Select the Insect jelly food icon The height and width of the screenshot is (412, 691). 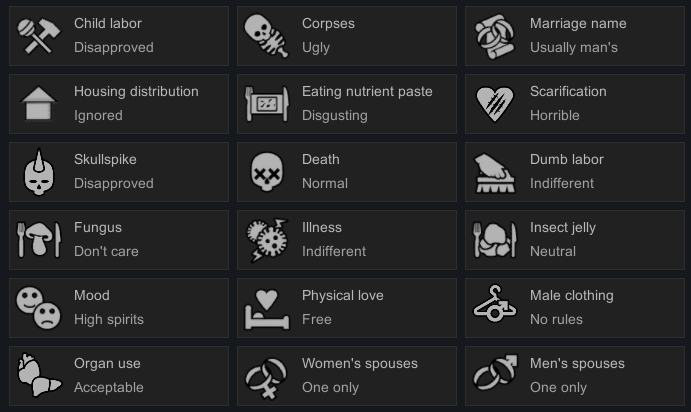496,239
